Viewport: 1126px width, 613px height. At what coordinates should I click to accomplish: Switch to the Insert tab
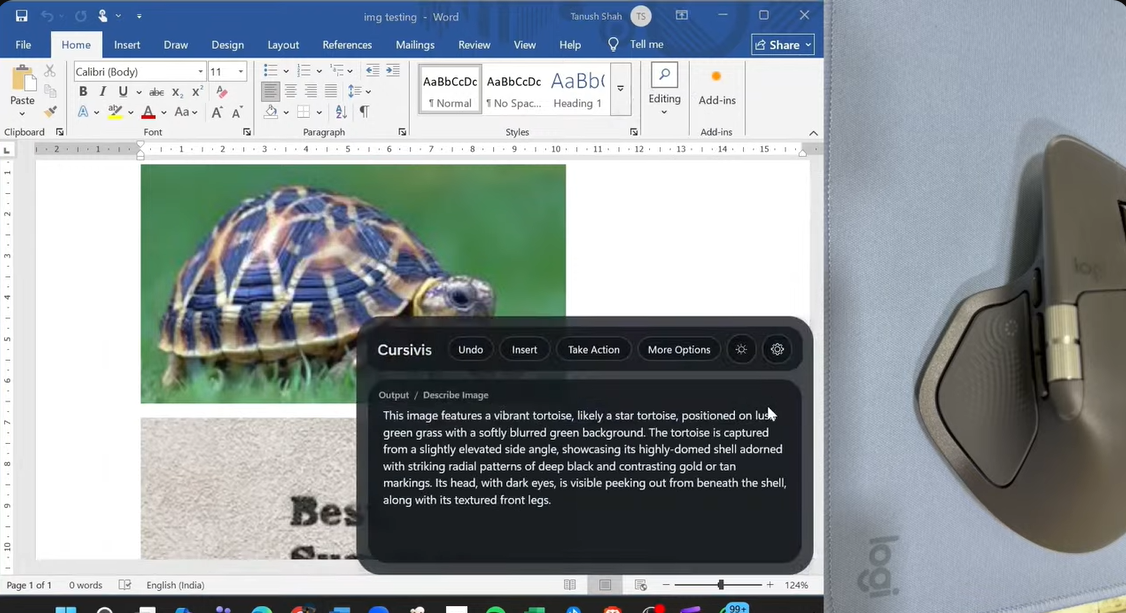coord(127,45)
